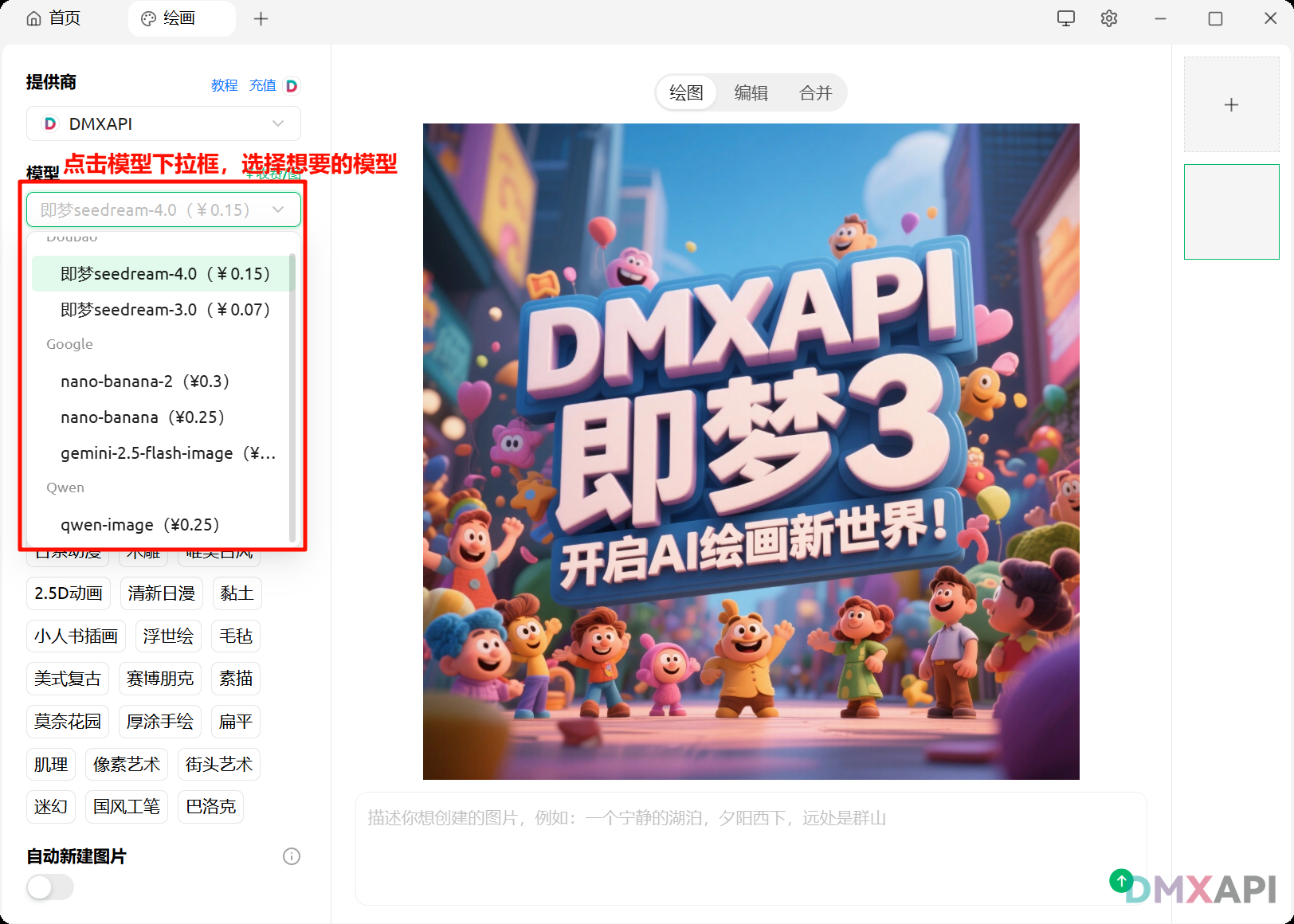Screen dimensions: 1294x924
Task: Click the plus tile to add new image
Action: [x=1231, y=104]
